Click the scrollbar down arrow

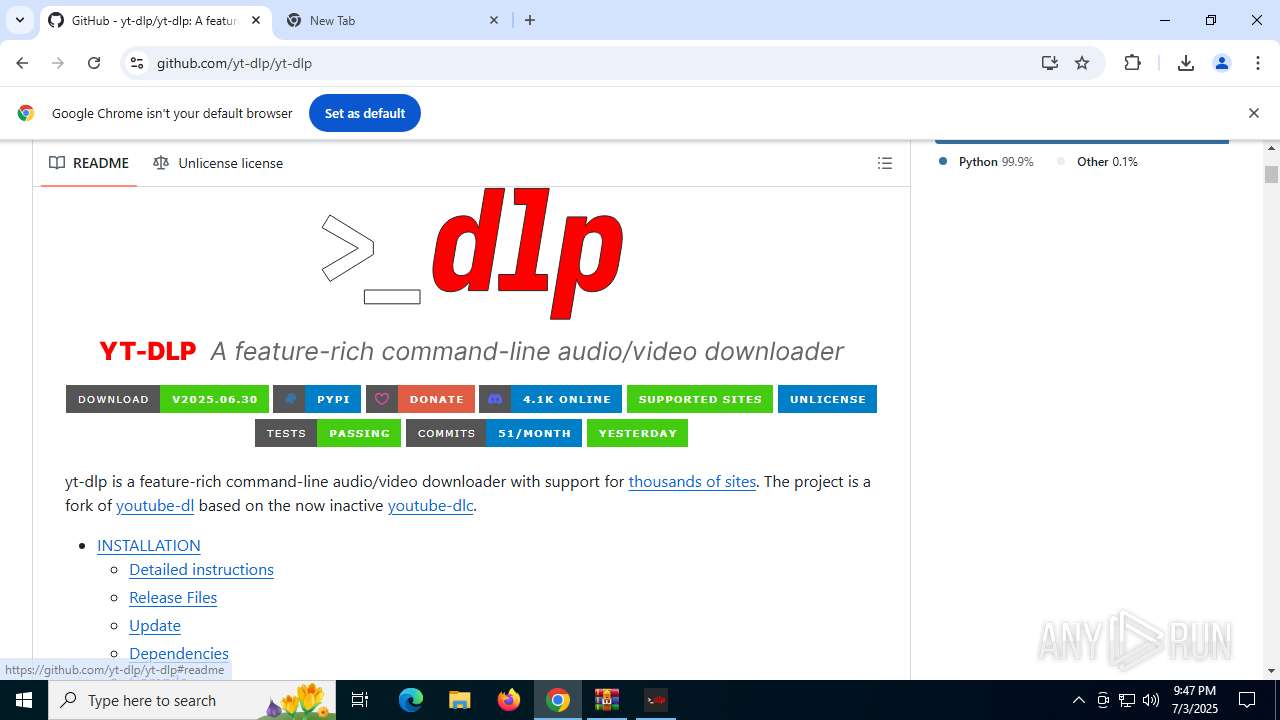tap(1271, 670)
